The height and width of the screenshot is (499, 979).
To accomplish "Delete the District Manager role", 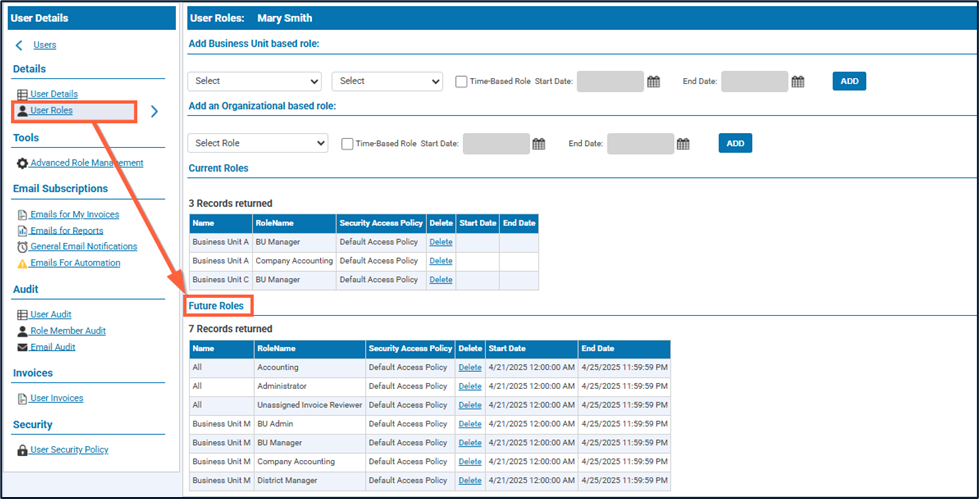I will tap(470, 480).
